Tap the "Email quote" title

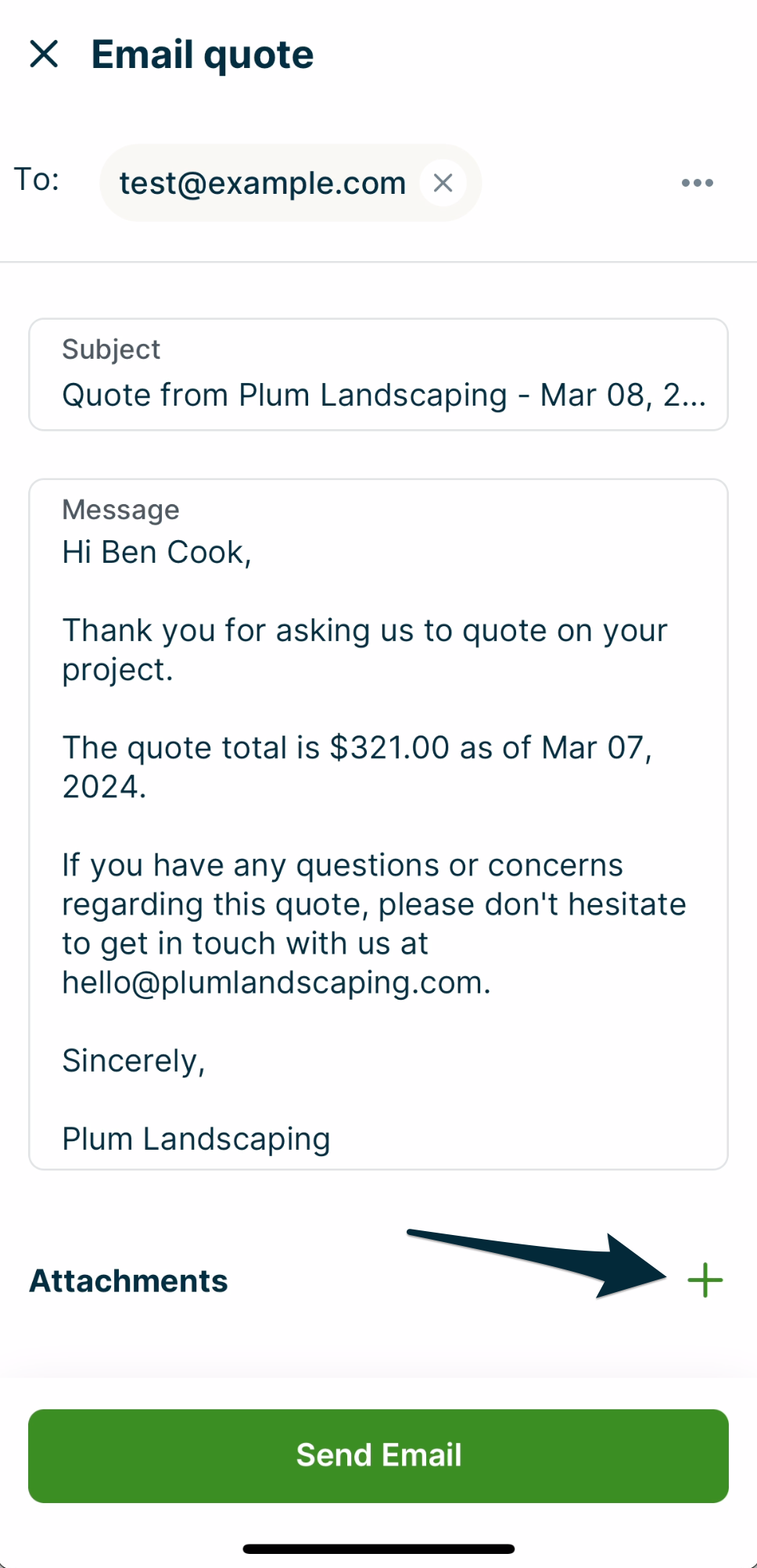pyautogui.click(x=202, y=55)
